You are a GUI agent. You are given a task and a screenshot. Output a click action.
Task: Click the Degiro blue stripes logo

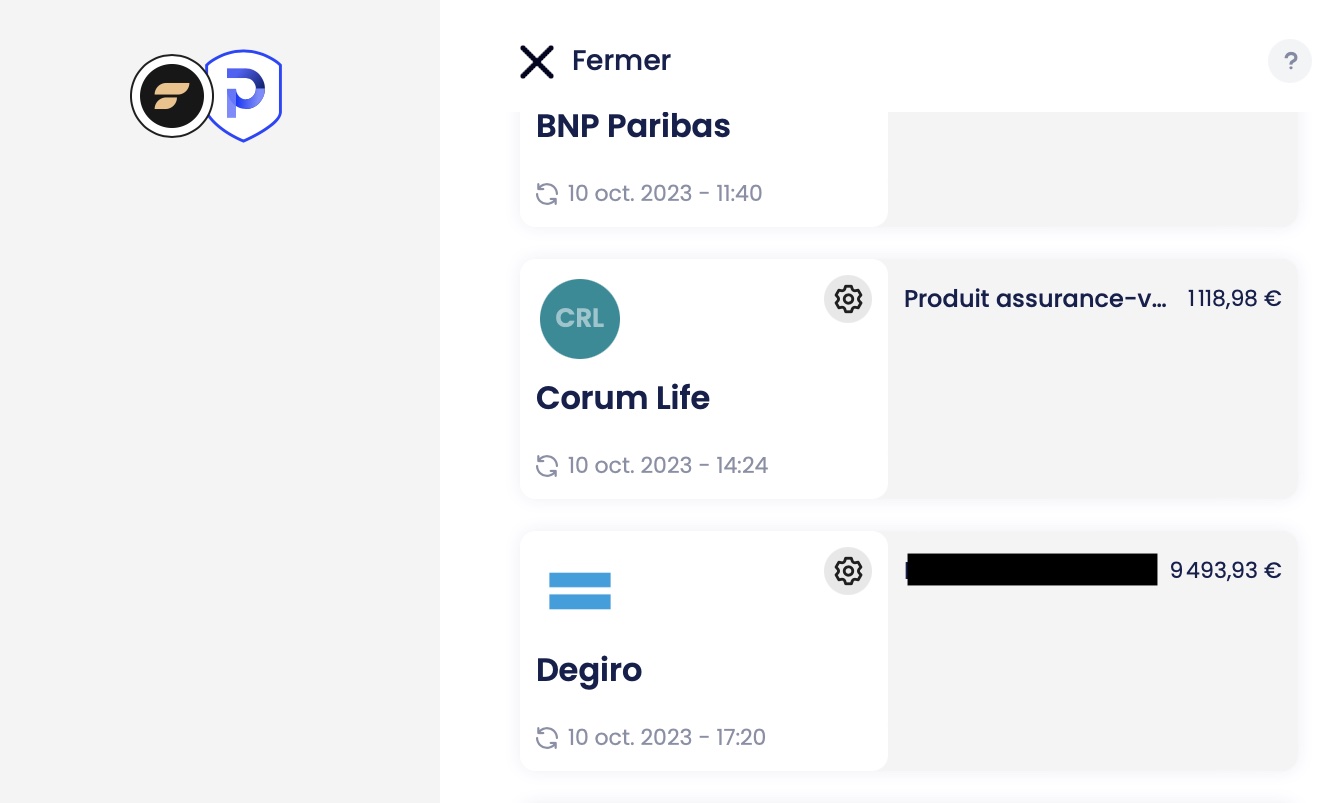580,591
